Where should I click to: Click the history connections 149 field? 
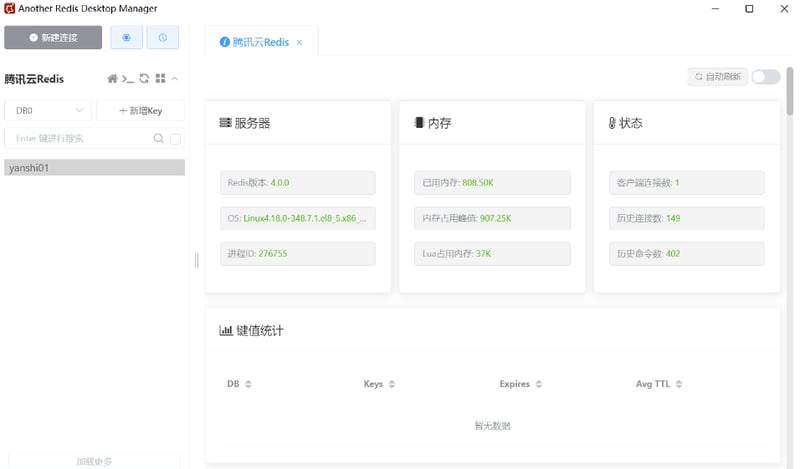(x=687, y=218)
